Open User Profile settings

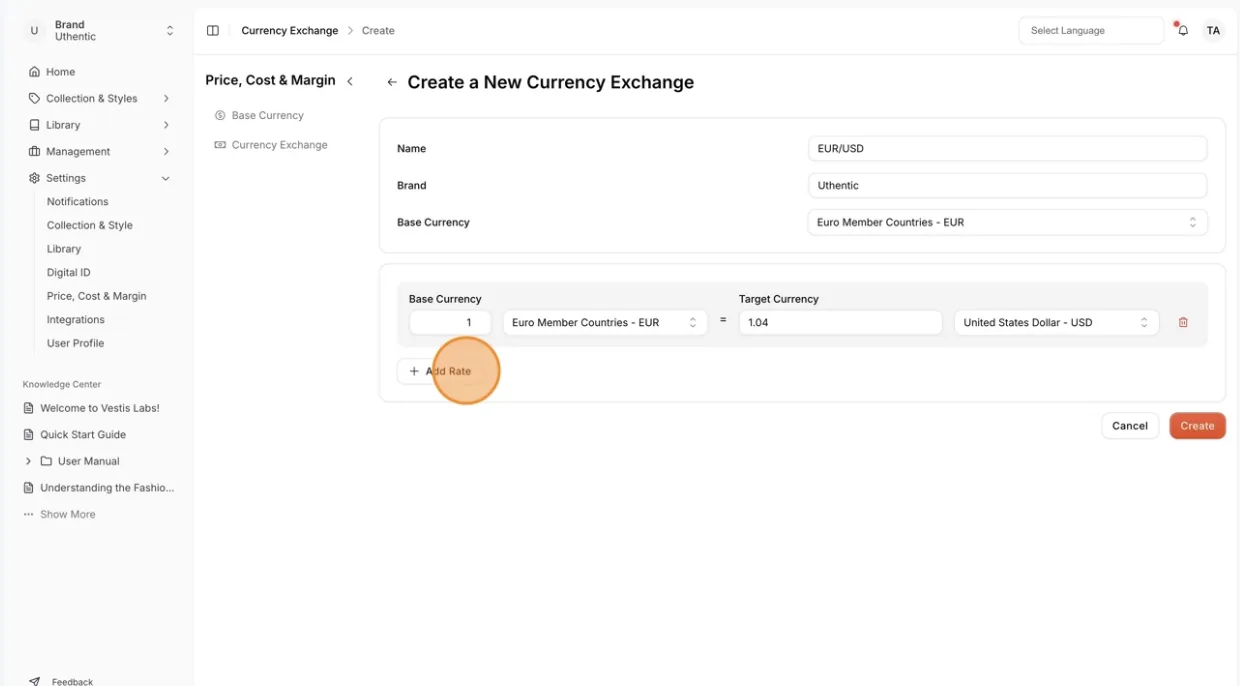point(76,343)
